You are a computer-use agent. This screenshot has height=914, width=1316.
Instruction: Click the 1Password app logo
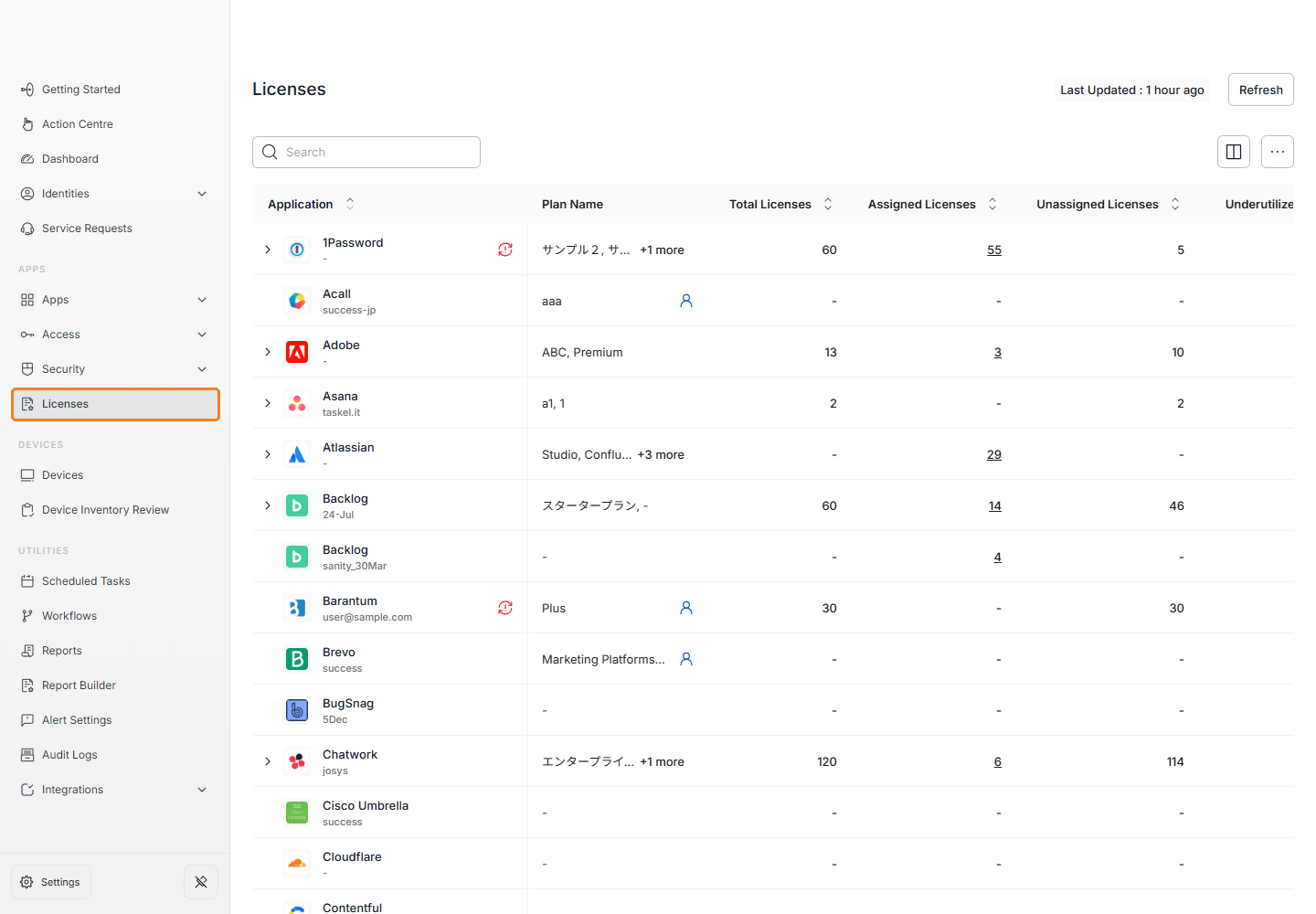click(297, 250)
